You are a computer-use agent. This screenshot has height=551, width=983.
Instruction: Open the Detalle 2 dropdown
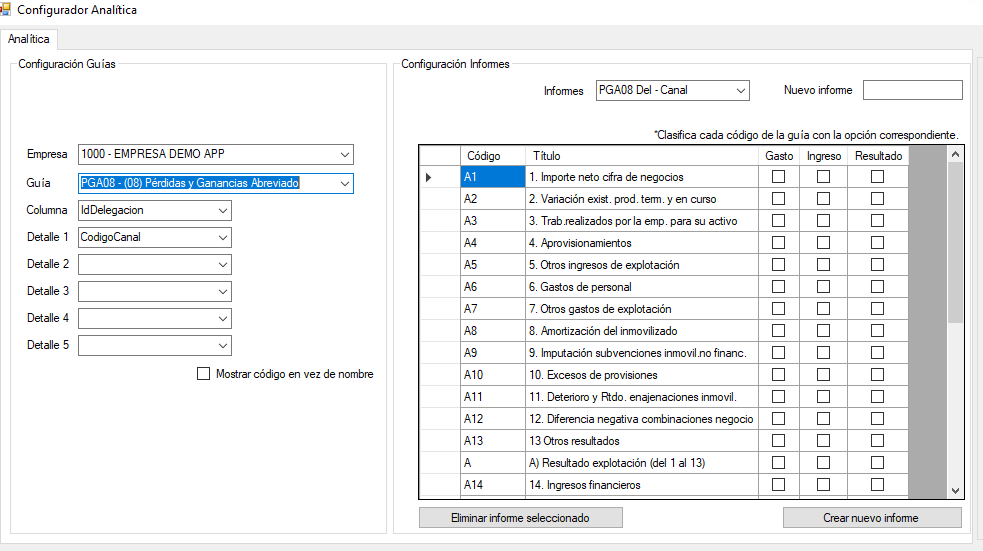[155, 265]
